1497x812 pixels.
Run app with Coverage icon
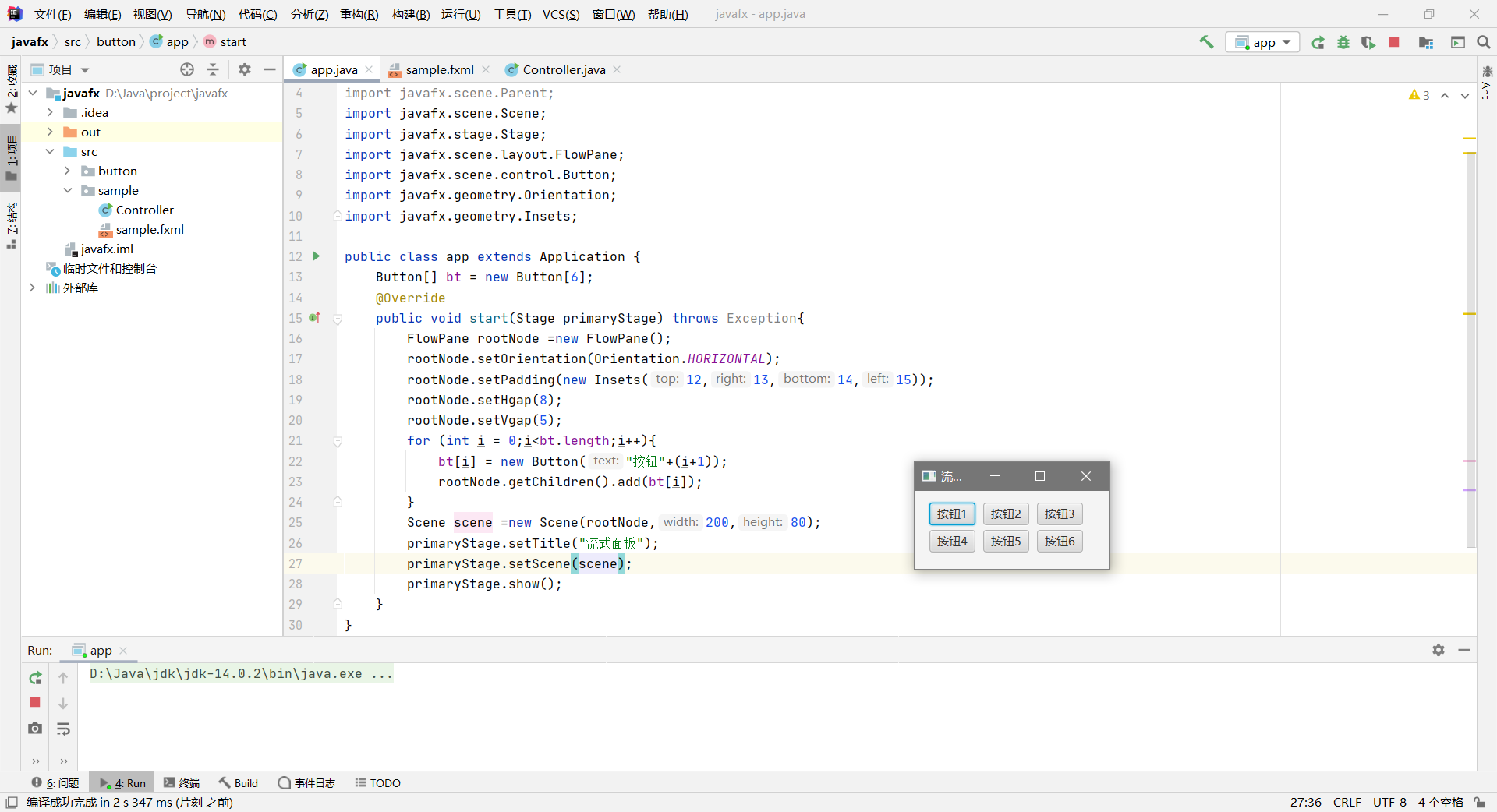[x=1369, y=42]
